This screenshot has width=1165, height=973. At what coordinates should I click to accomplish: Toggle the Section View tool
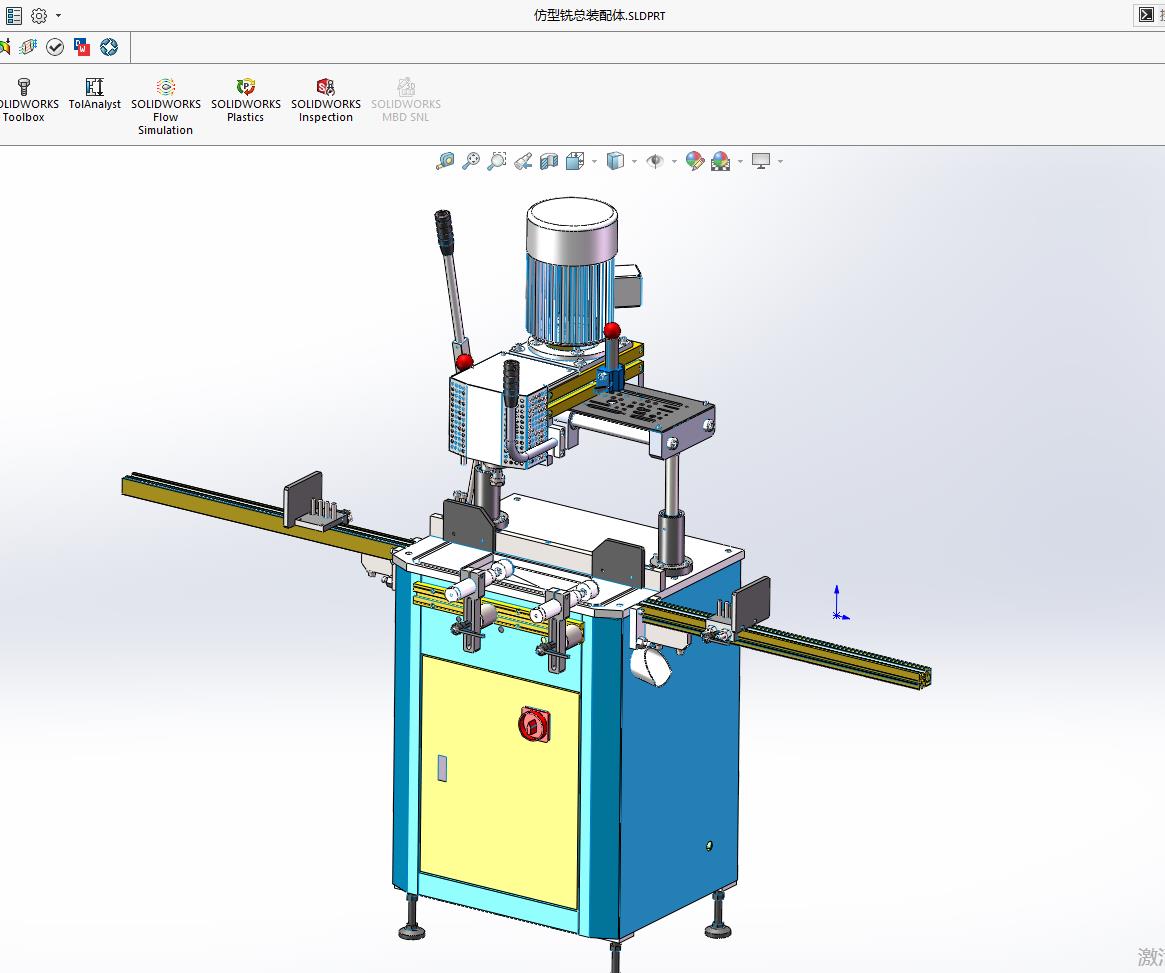[549, 161]
